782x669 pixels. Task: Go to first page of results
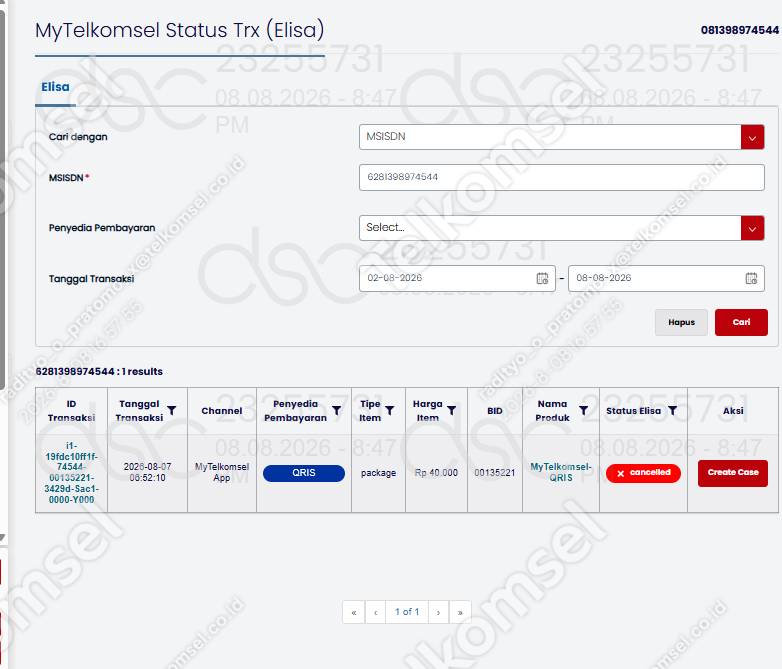(354, 612)
